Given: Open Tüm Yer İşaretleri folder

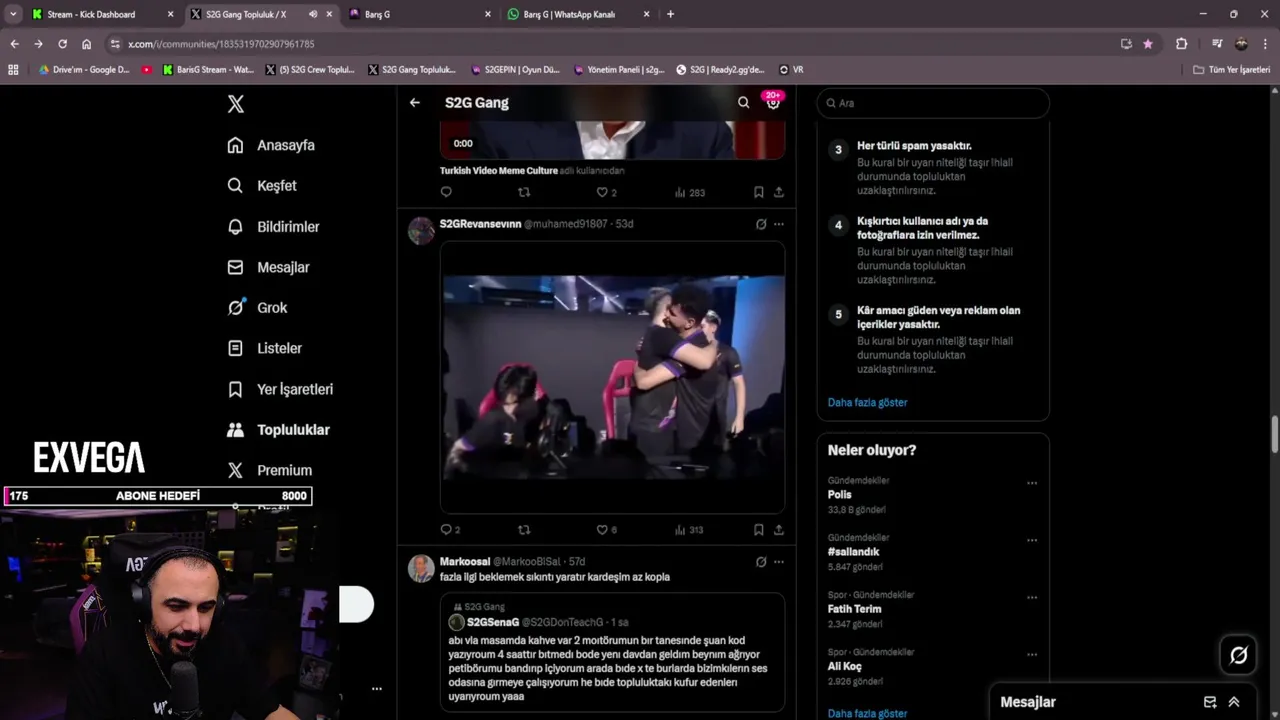Looking at the screenshot, I should coord(1232,70).
